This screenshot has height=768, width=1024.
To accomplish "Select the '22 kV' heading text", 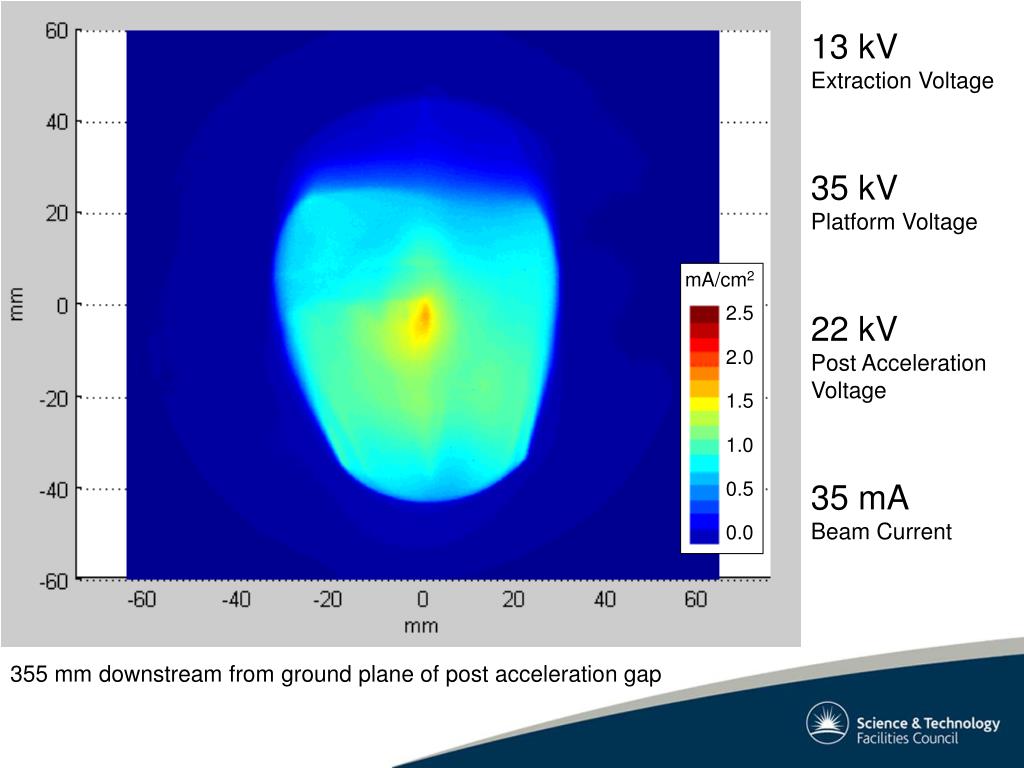I will pos(854,329).
